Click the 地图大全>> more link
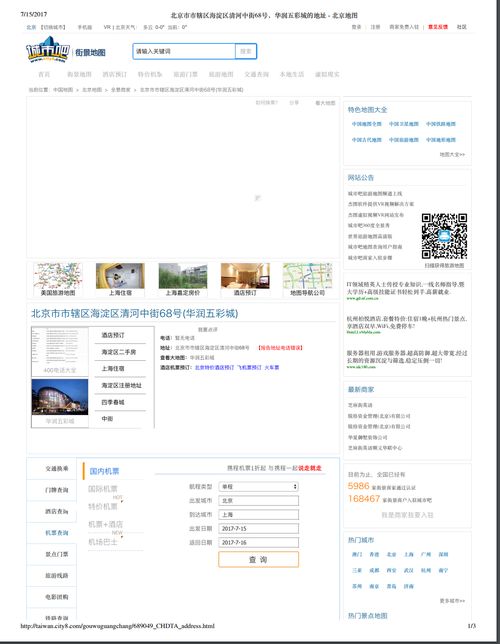The height and width of the screenshot is (644, 500). pos(452,155)
